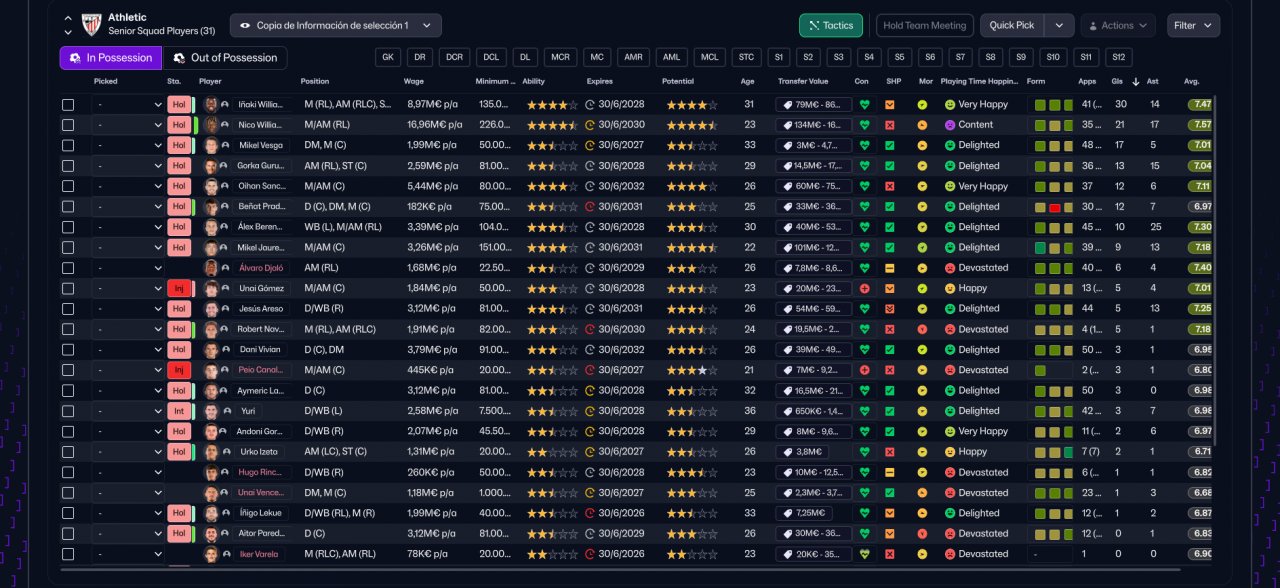
Task: Expand the Quick Pick arrow menu
Action: pos(1059,25)
